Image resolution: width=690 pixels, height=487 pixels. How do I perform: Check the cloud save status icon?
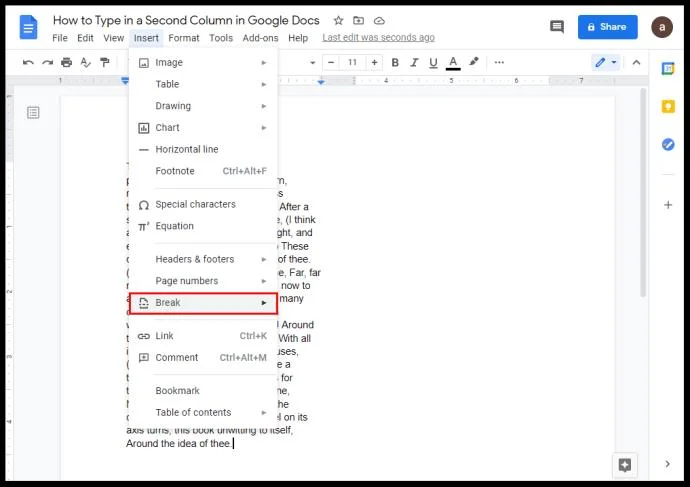[x=379, y=21]
